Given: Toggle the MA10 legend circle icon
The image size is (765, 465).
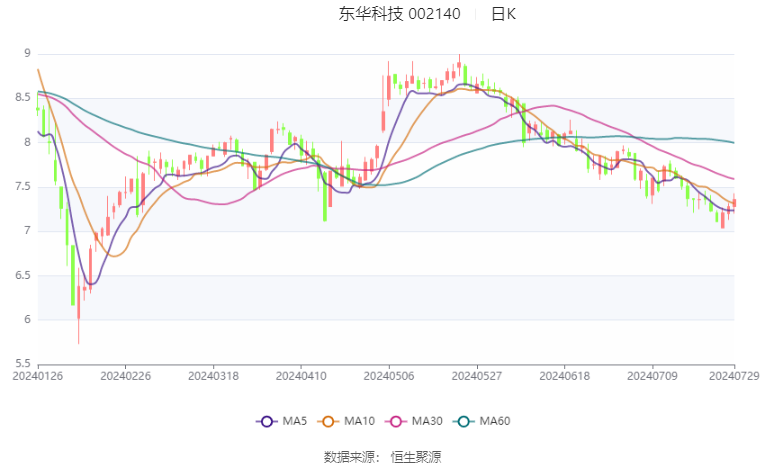Looking at the screenshot, I should pos(328,422).
